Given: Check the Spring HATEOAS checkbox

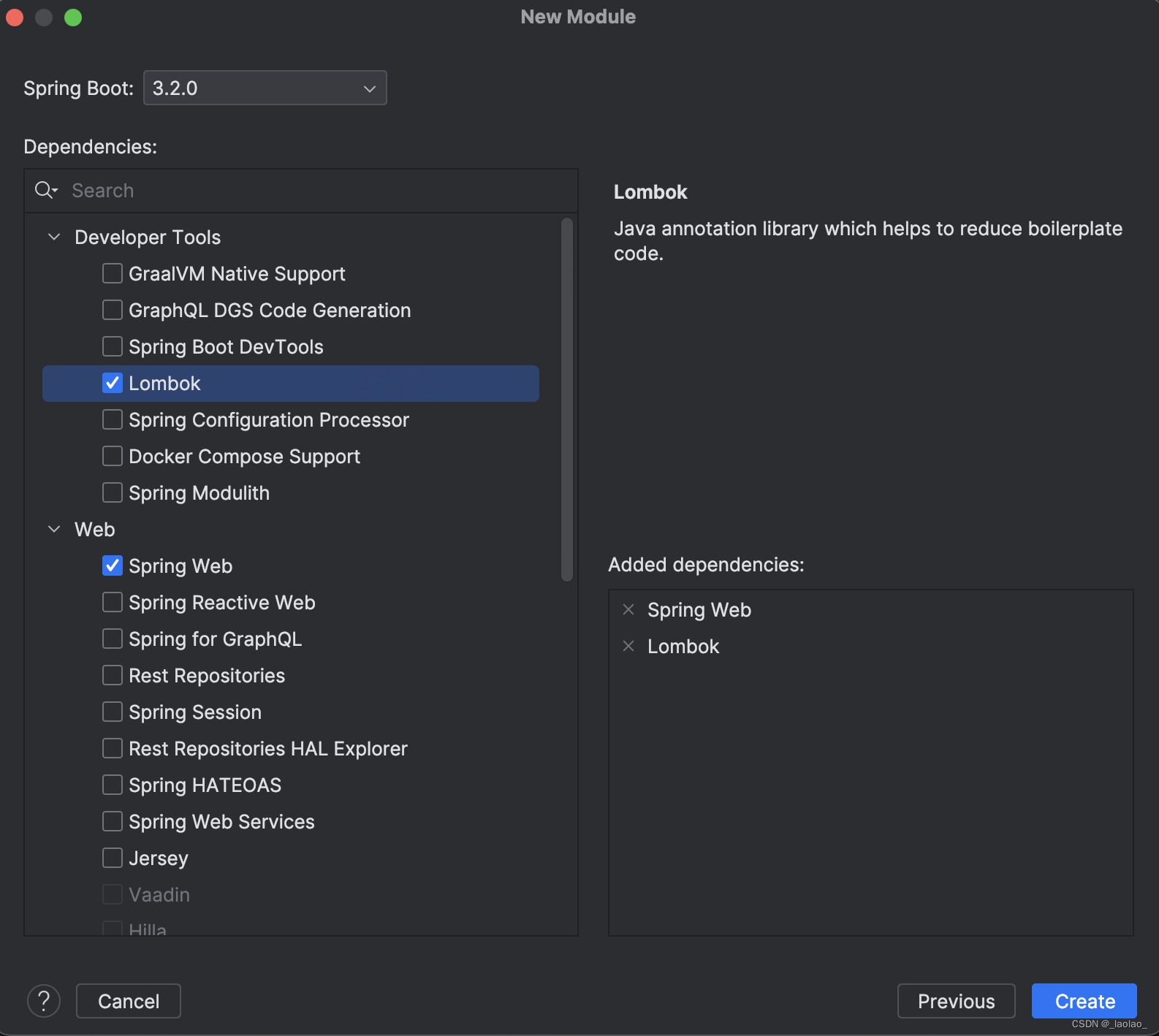Looking at the screenshot, I should tap(113, 785).
